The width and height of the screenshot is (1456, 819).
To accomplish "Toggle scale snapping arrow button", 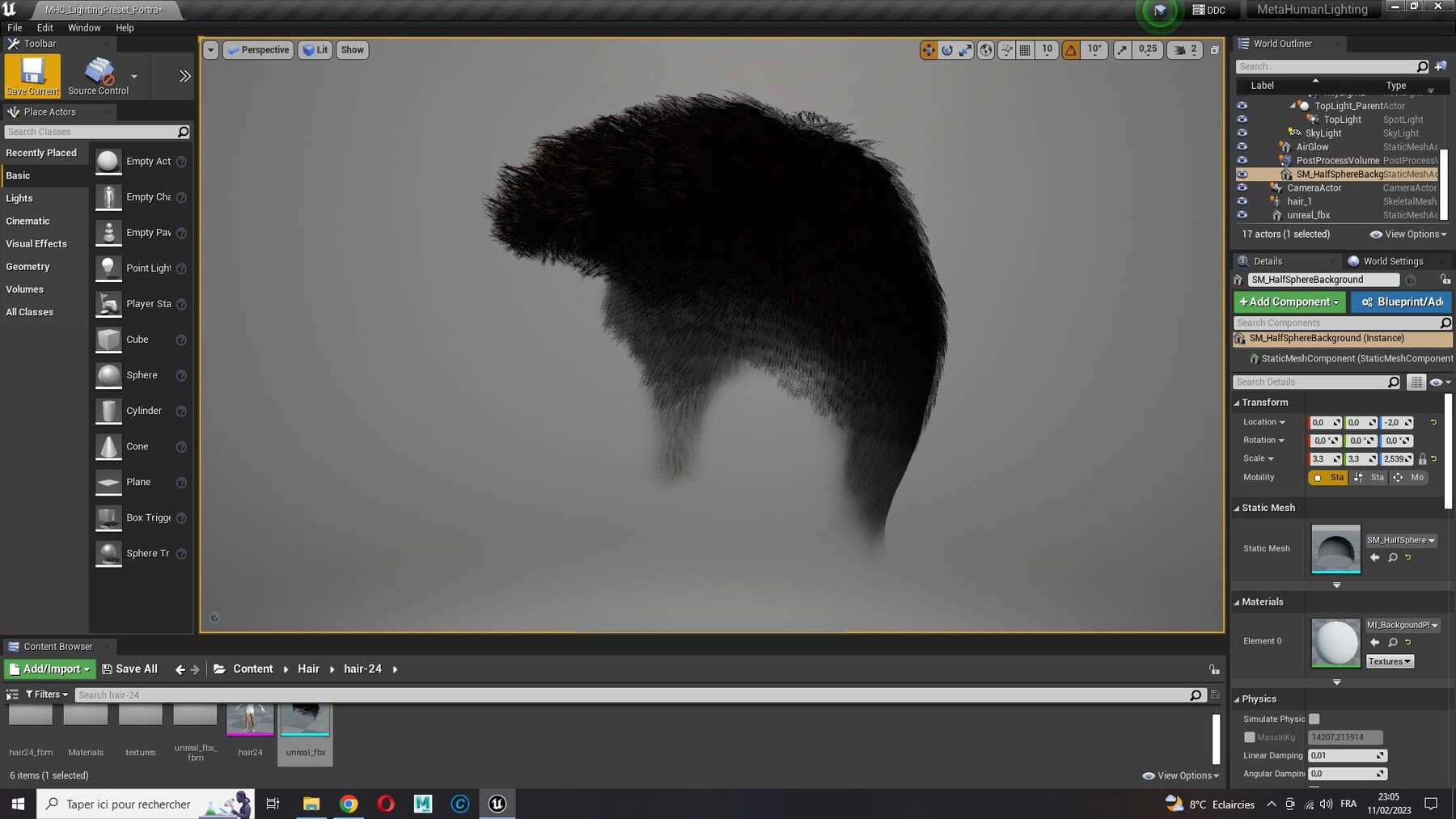I will (x=1122, y=50).
